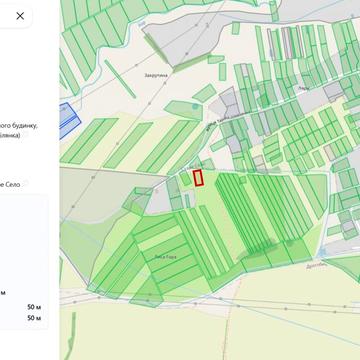This screenshot has height=360, width=360.
Task: Click the Закрутина map label
Action: click(156, 75)
